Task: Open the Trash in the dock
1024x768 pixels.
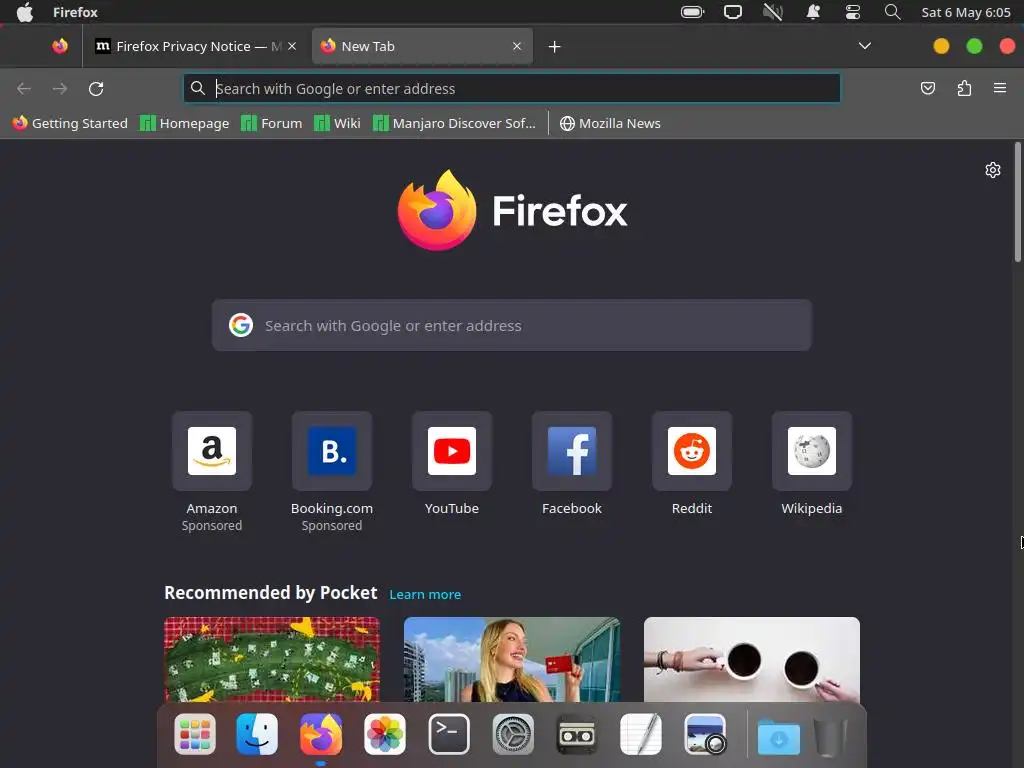Action: [831, 736]
